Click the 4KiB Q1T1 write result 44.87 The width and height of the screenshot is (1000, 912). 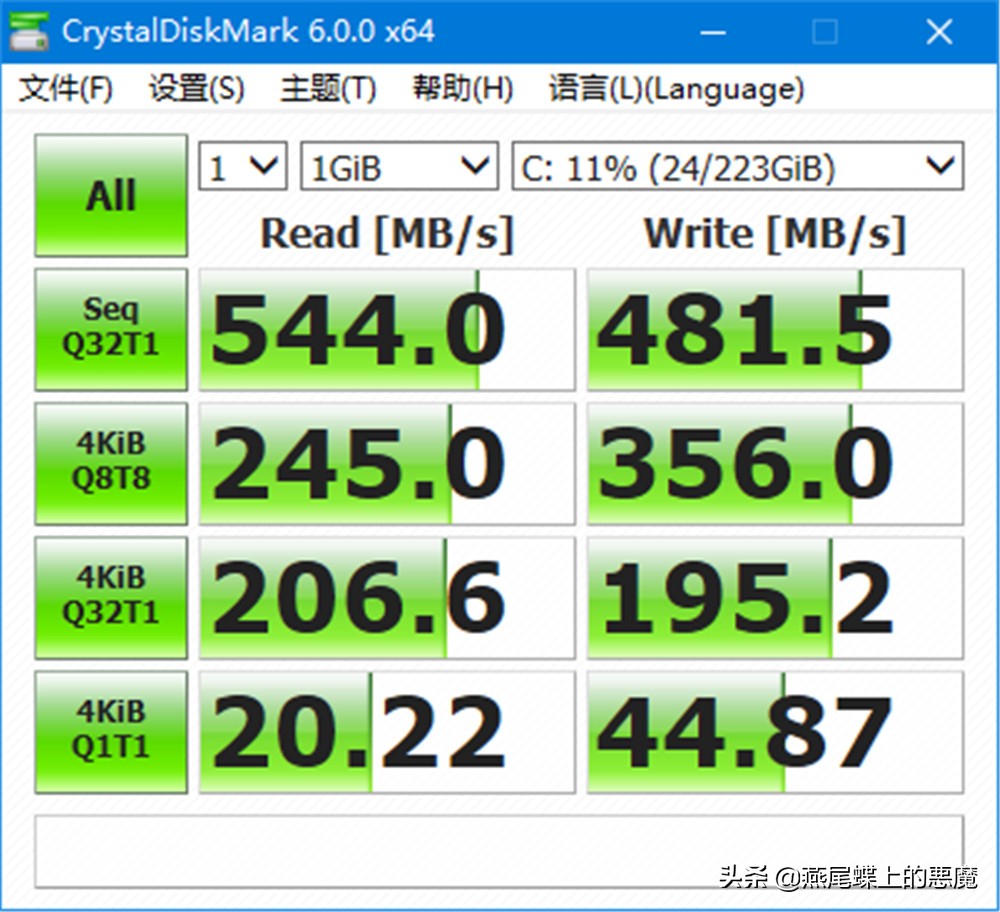[775, 732]
